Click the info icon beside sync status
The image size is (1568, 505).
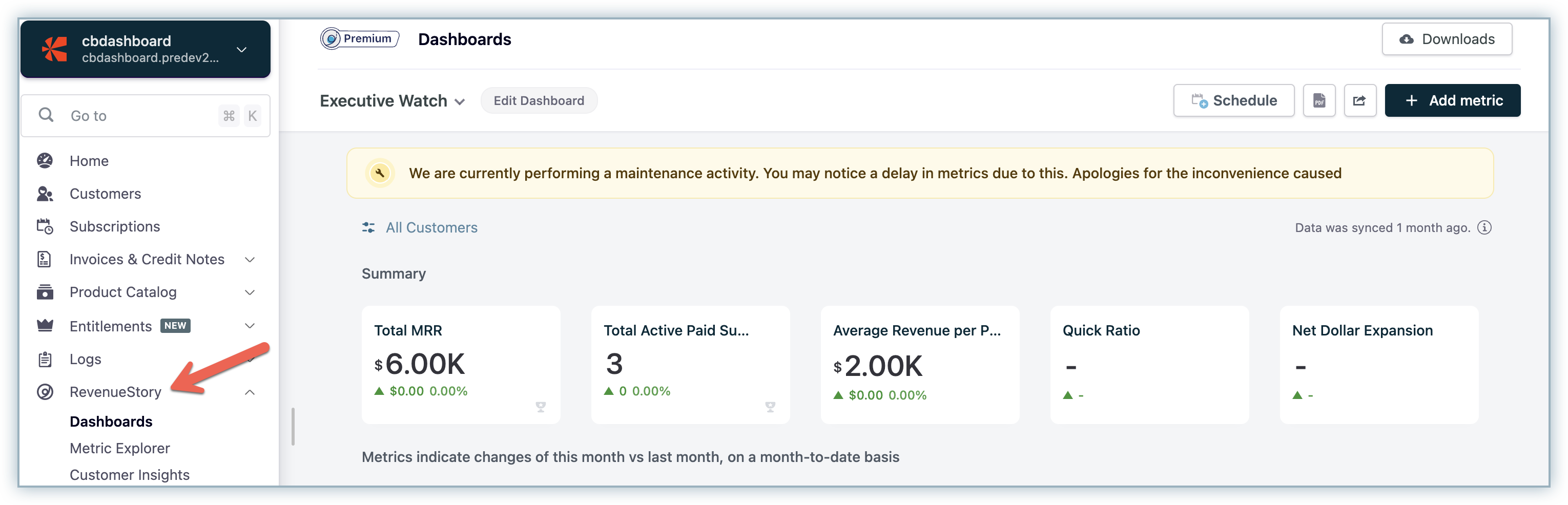(x=1484, y=227)
